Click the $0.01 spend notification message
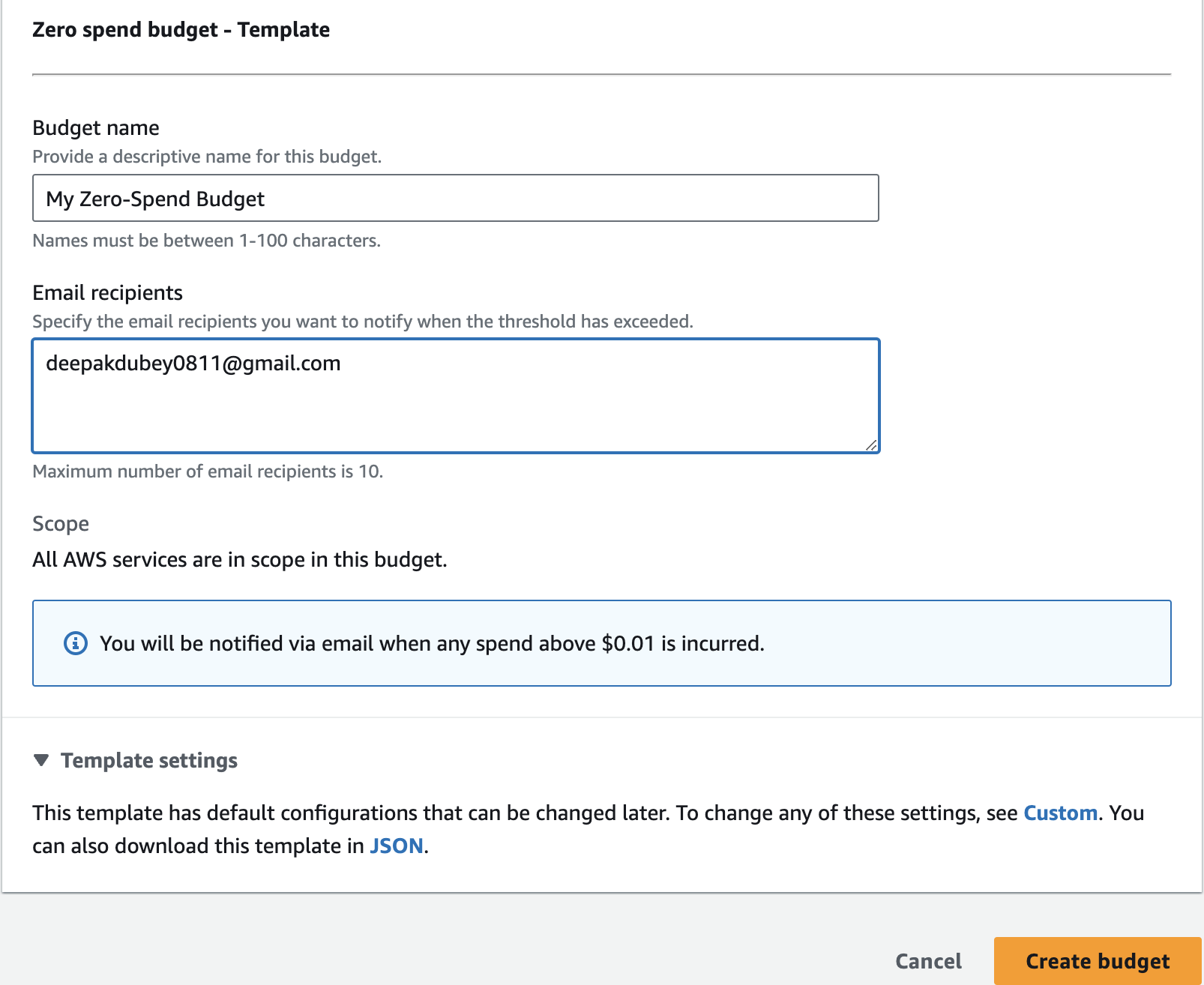 (x=432, y=643)
